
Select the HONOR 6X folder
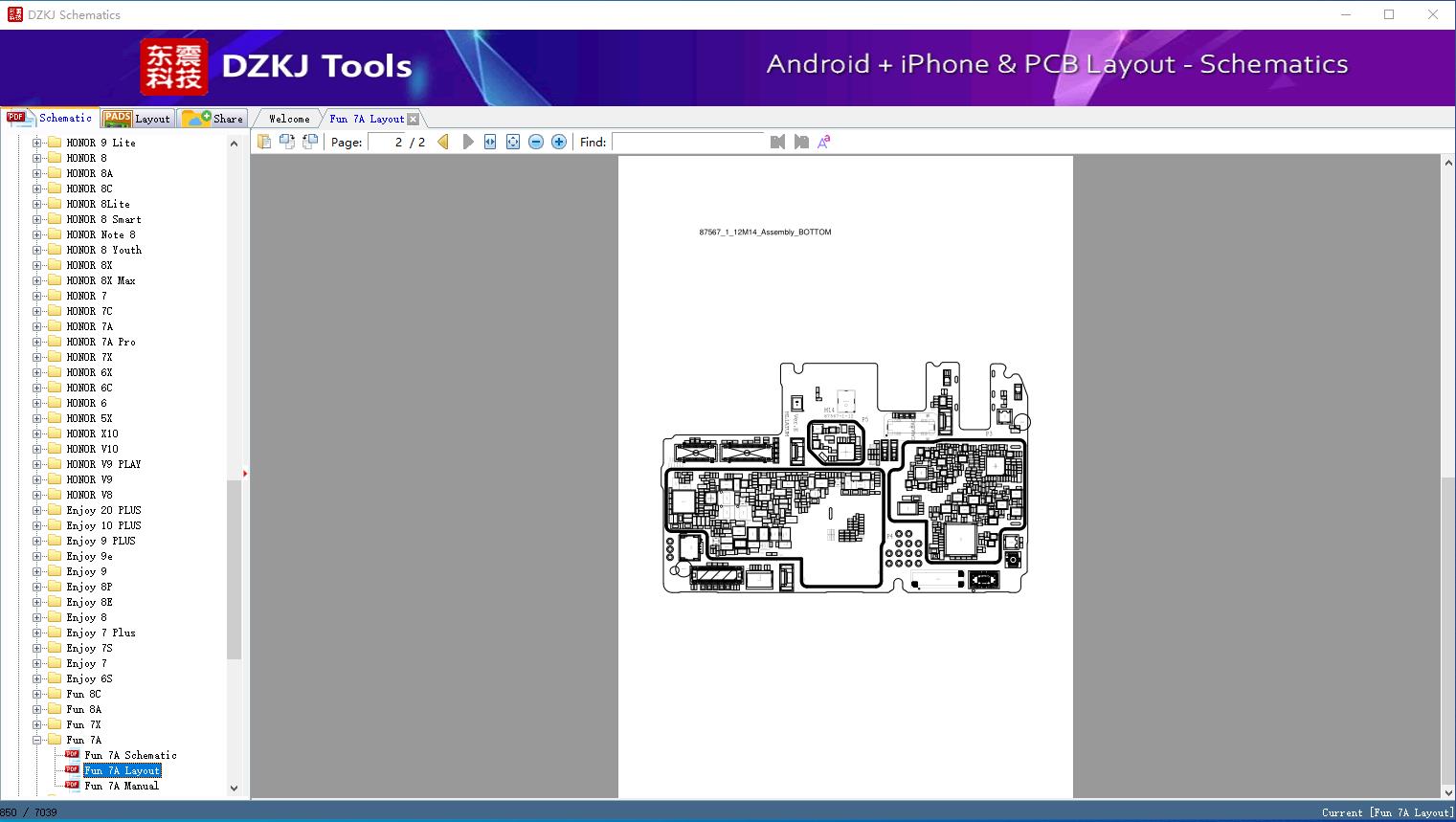[89, 372]
